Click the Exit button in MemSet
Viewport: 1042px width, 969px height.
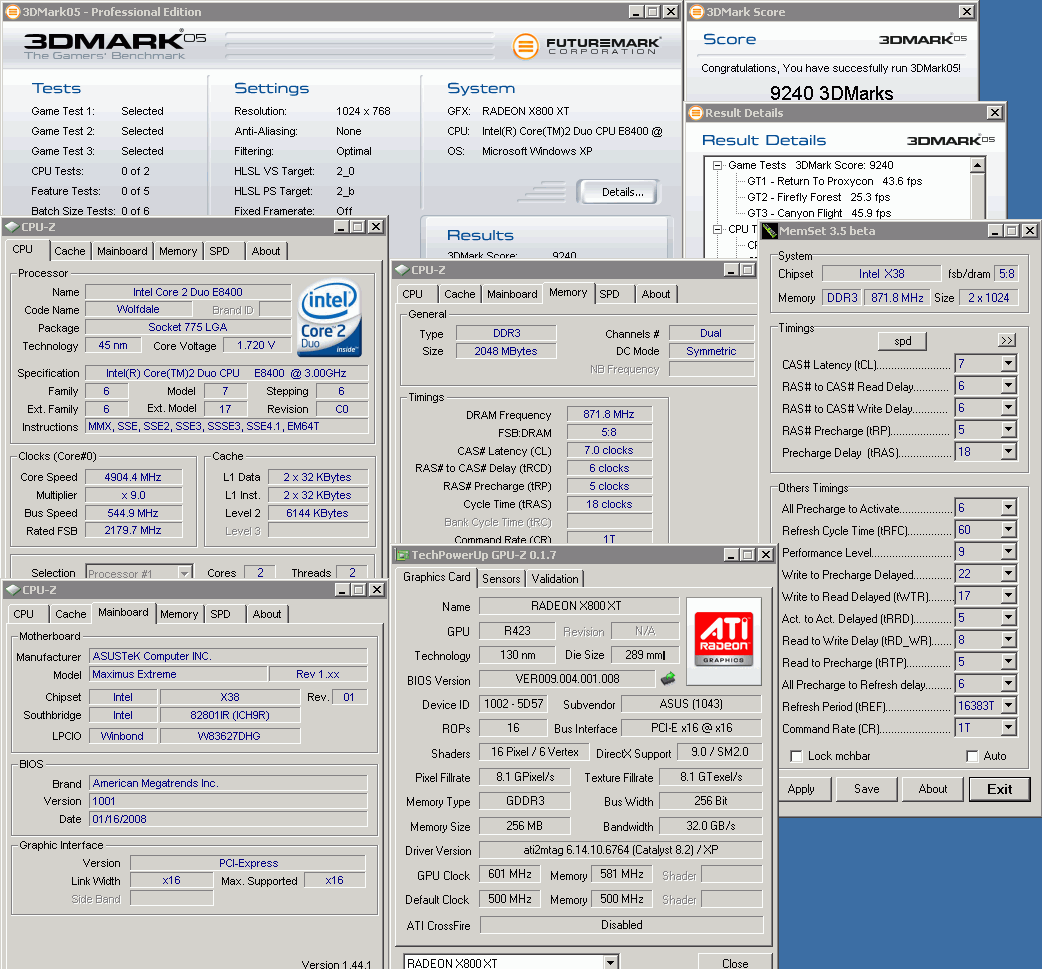click(999, 789)
